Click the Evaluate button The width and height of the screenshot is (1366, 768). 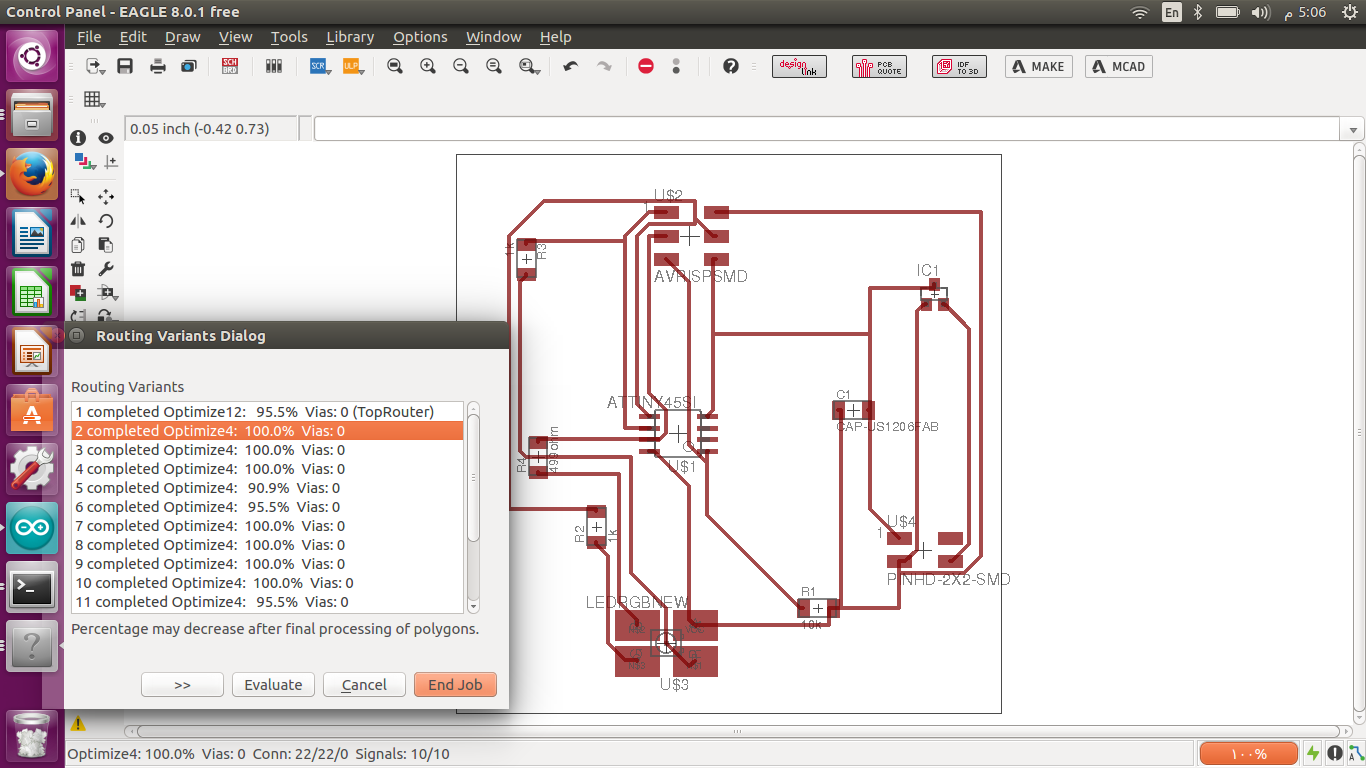point(273,685)
